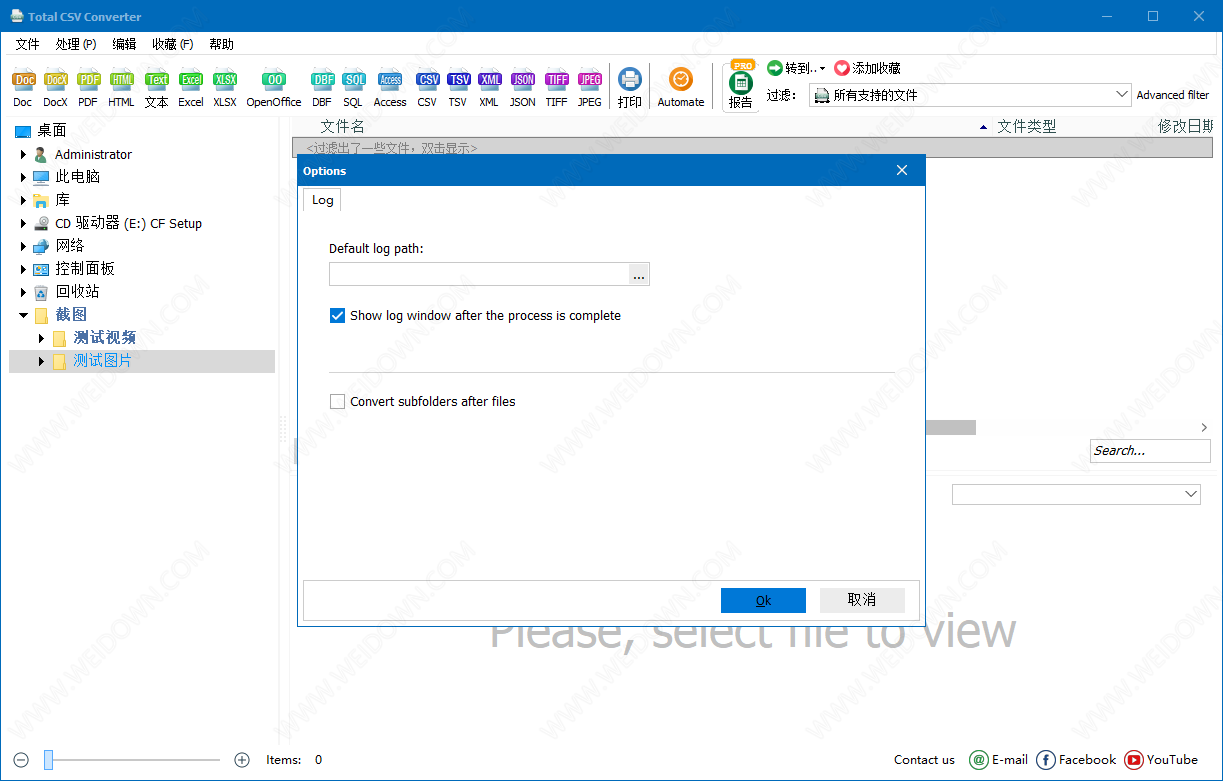The width and height of the screenshot is (1223, 781).
Task: Open the YouTube contact link
Action: (1161, 760)
